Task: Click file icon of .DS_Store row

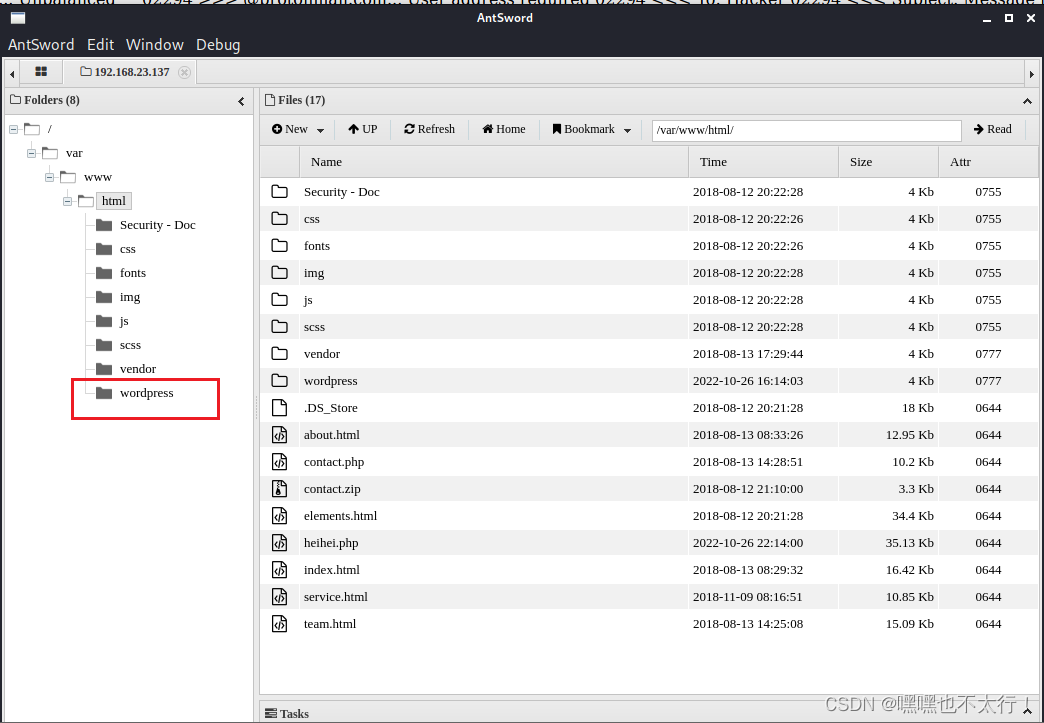Action: tap(280, 407)
